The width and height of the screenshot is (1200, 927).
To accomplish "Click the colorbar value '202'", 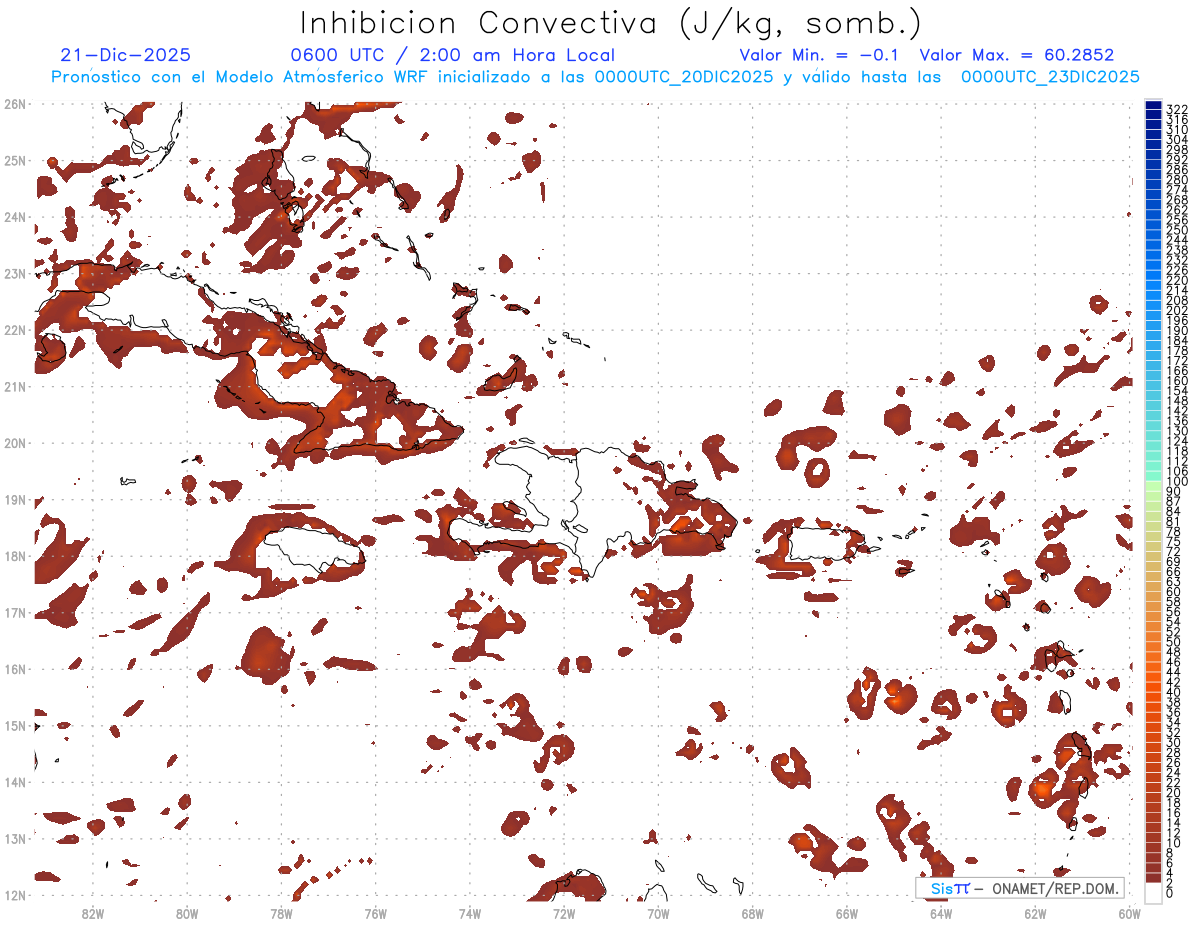I will pos(1177,310).
